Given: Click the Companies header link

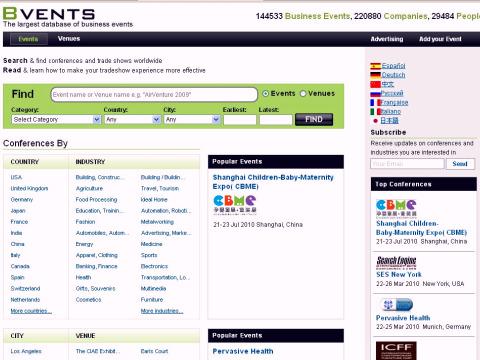Looking at the screenshot, I should [x=405, y=16].
